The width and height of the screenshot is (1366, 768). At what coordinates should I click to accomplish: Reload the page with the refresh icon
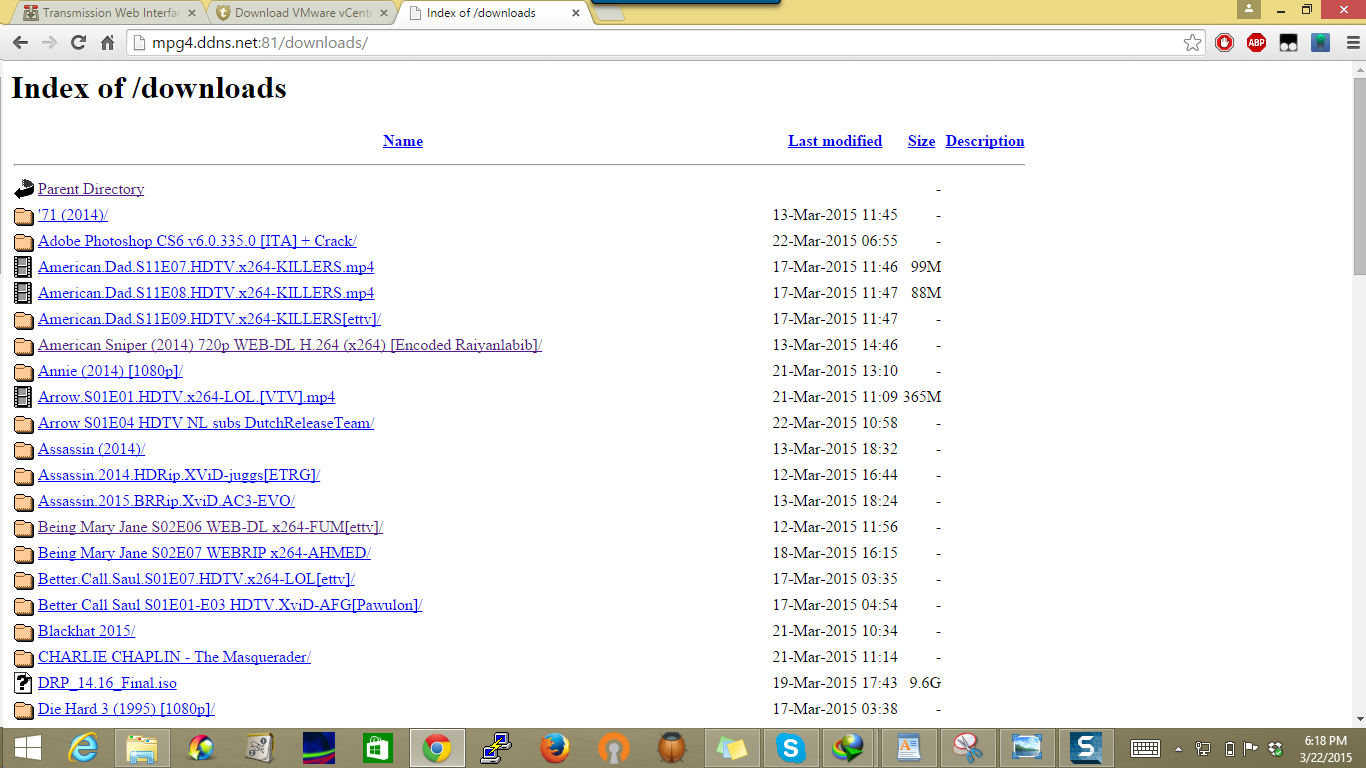[x=78, y=43]
